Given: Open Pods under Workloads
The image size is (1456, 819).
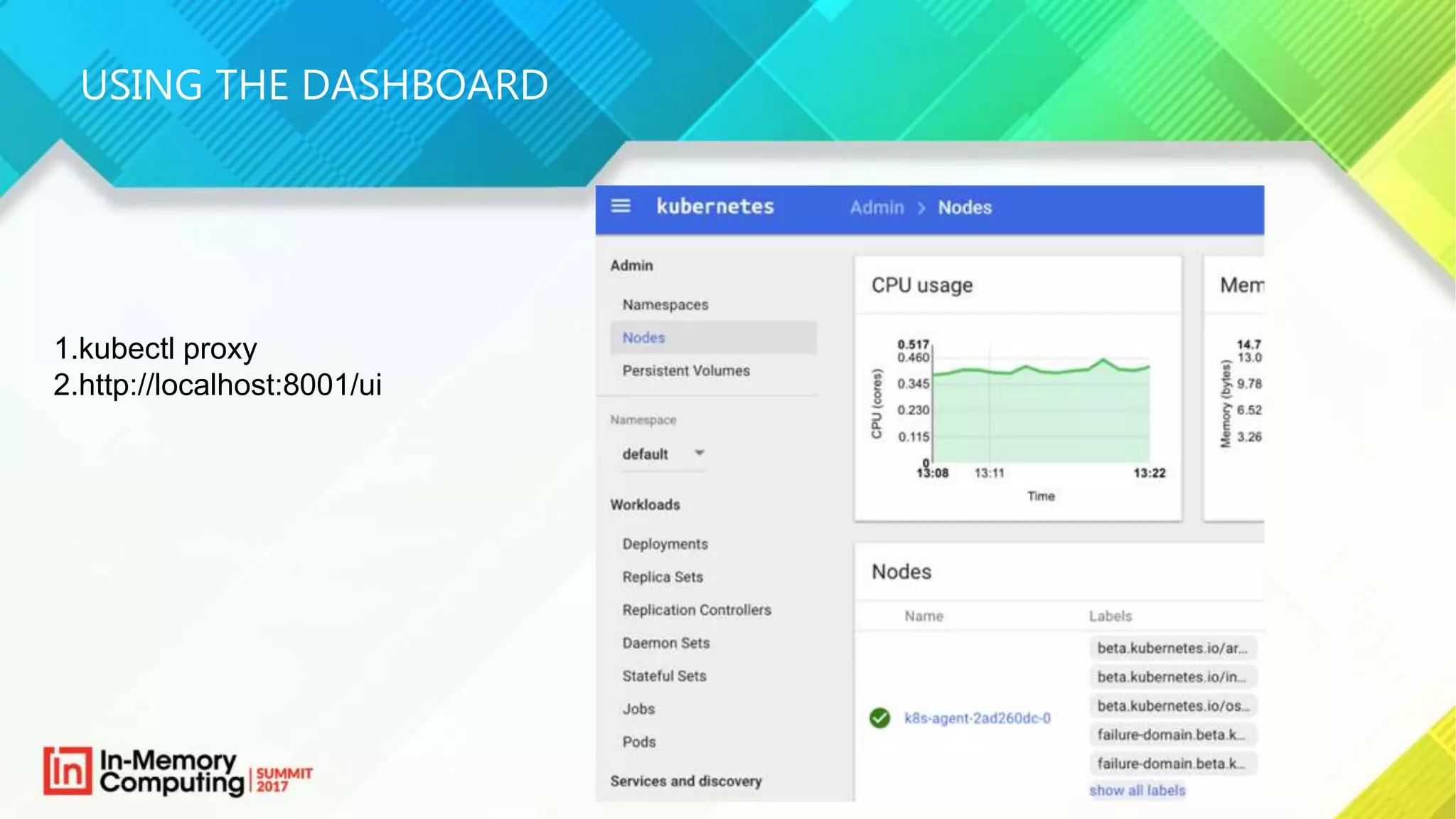Looking at the screenshot, I should [639, 742].
